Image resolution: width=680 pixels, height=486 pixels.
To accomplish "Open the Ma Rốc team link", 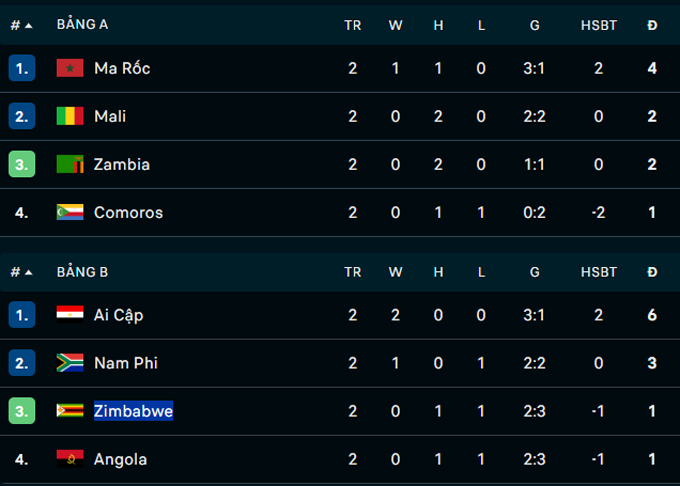I will pyautogui.click(x=122, y=68).
